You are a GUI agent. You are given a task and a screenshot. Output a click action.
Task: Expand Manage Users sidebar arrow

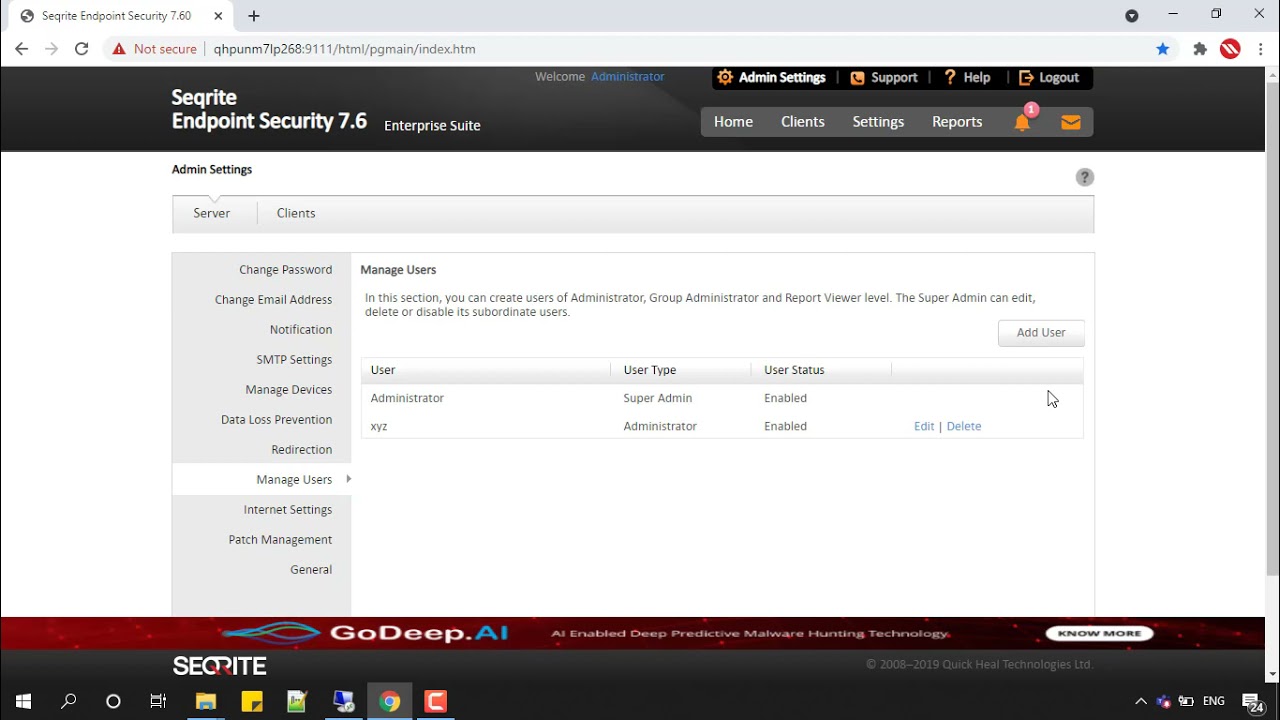[348, 479]
